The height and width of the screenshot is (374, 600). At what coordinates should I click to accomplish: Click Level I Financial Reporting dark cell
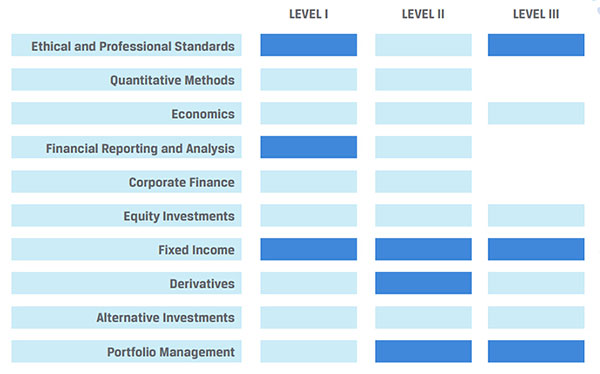(309, 147)
